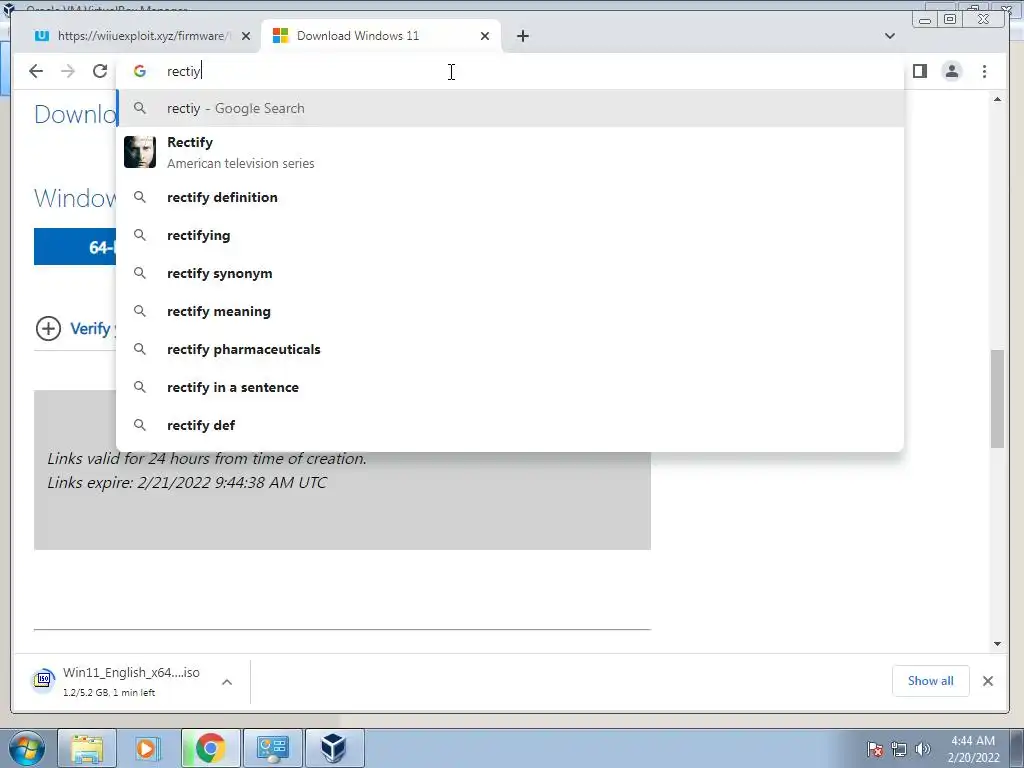Click the network tray icon
This screenshot has width=1024, height=768.
point(899,749)
